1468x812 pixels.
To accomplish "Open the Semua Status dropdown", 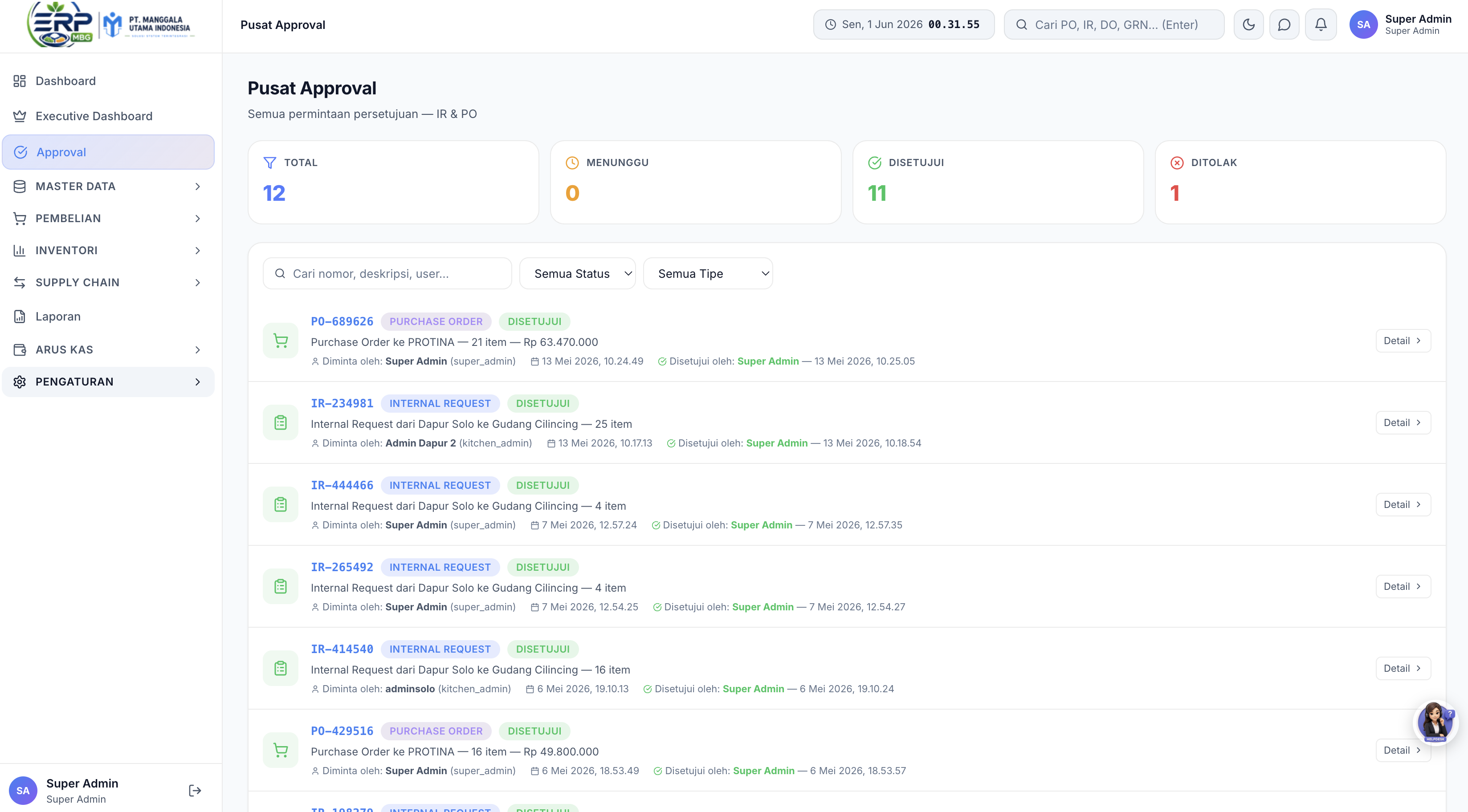I will click(x=577, y=273).
